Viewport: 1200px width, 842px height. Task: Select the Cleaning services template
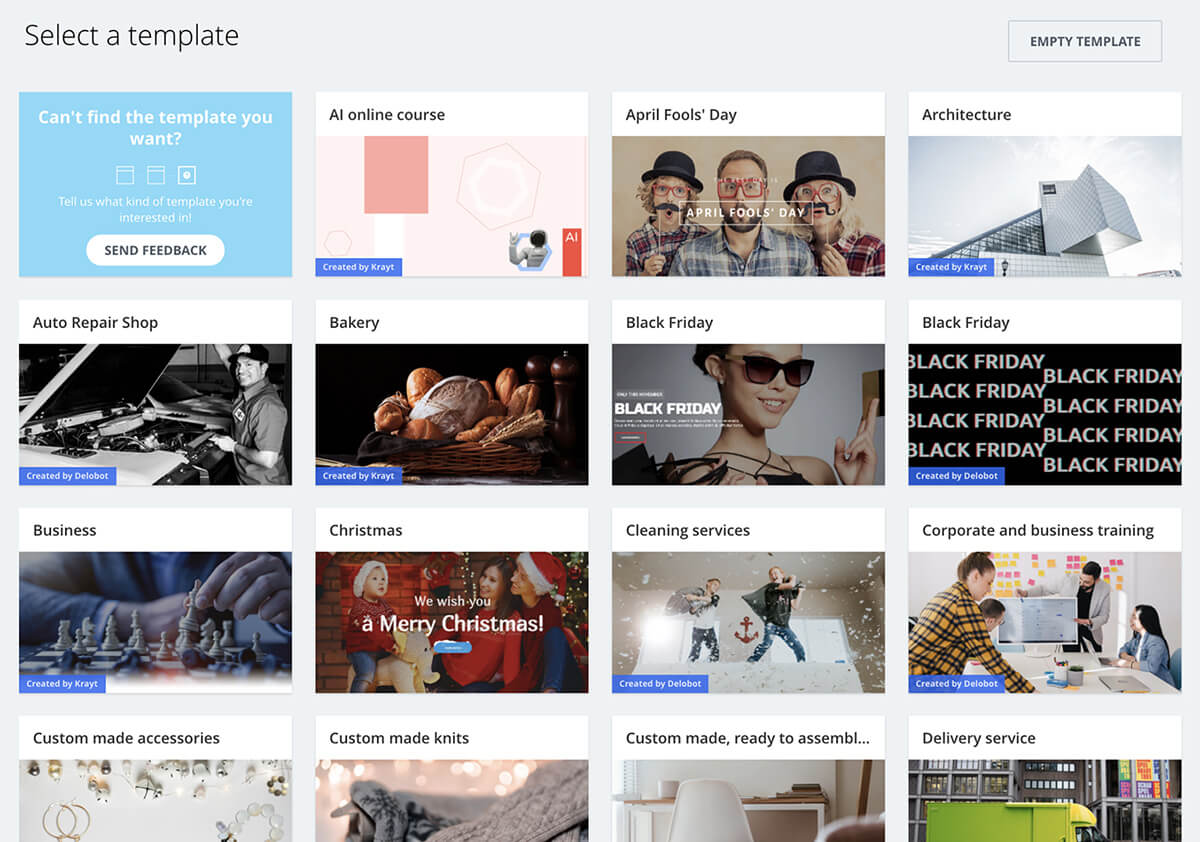(748, 621)
